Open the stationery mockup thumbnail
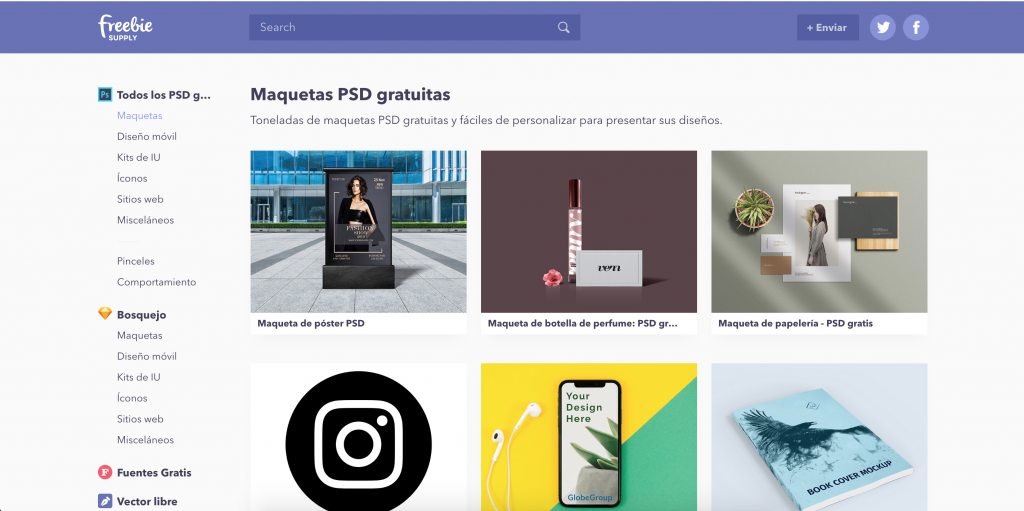The height and width of the screenshot is (511, 1024). (819, 232)
